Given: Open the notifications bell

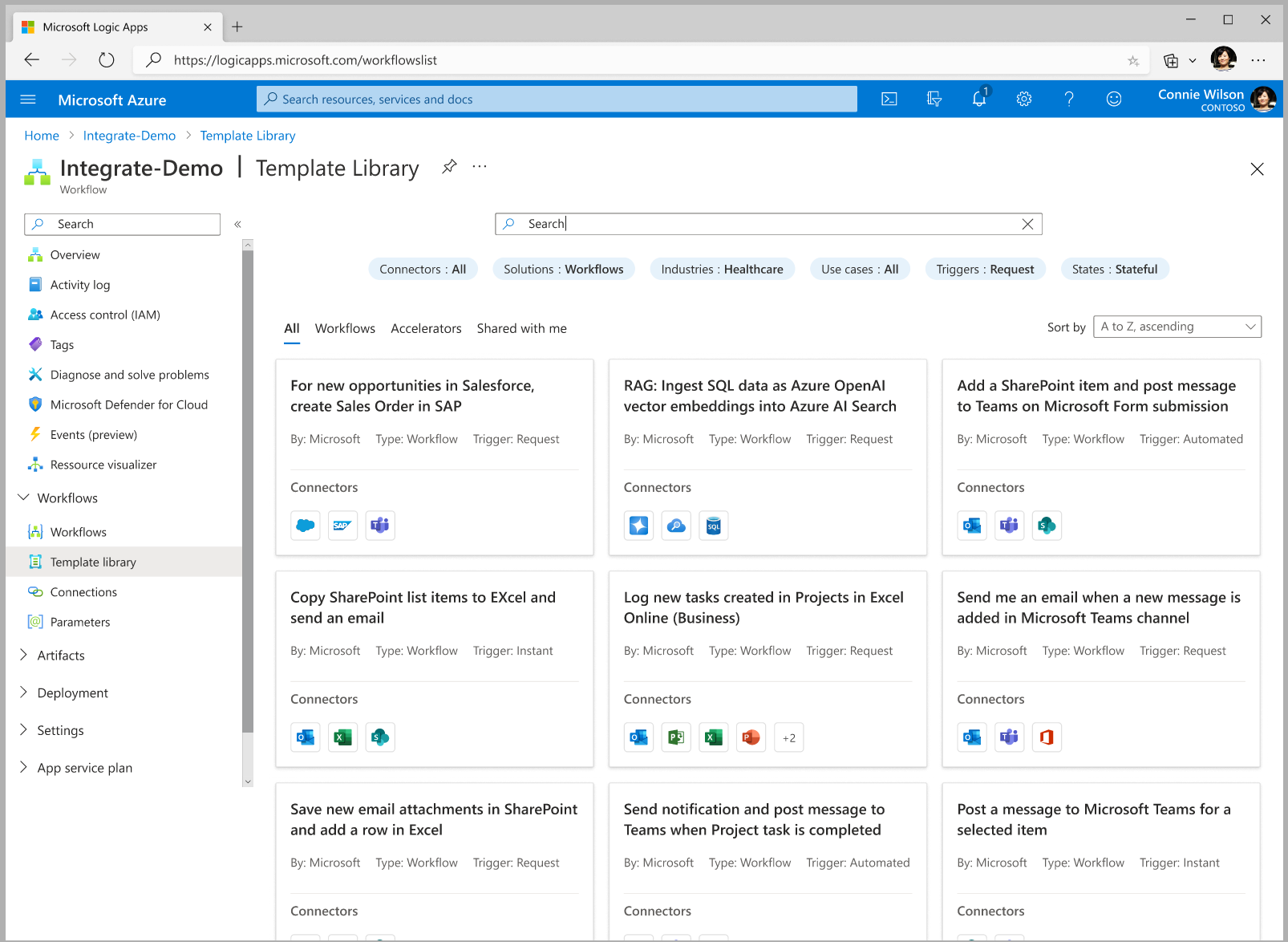Looking at the screenshot, I should (978, 99).
